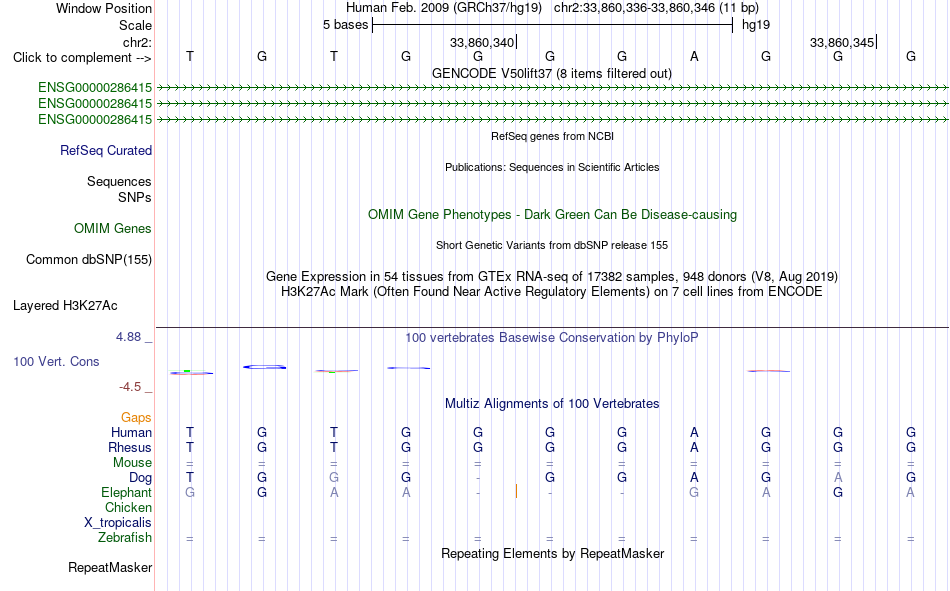950x591 pixels.
Task: Click the H3K27Ac Mark ENCODE track title
Action: coord(552,292)
